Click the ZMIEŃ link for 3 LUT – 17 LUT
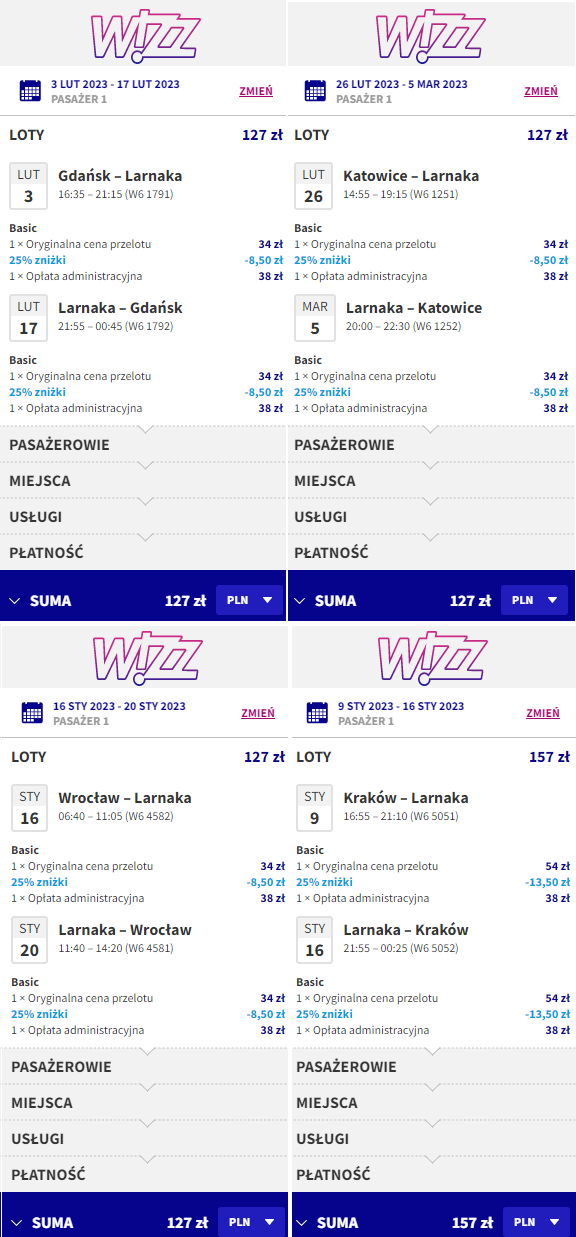 point(256,91)
